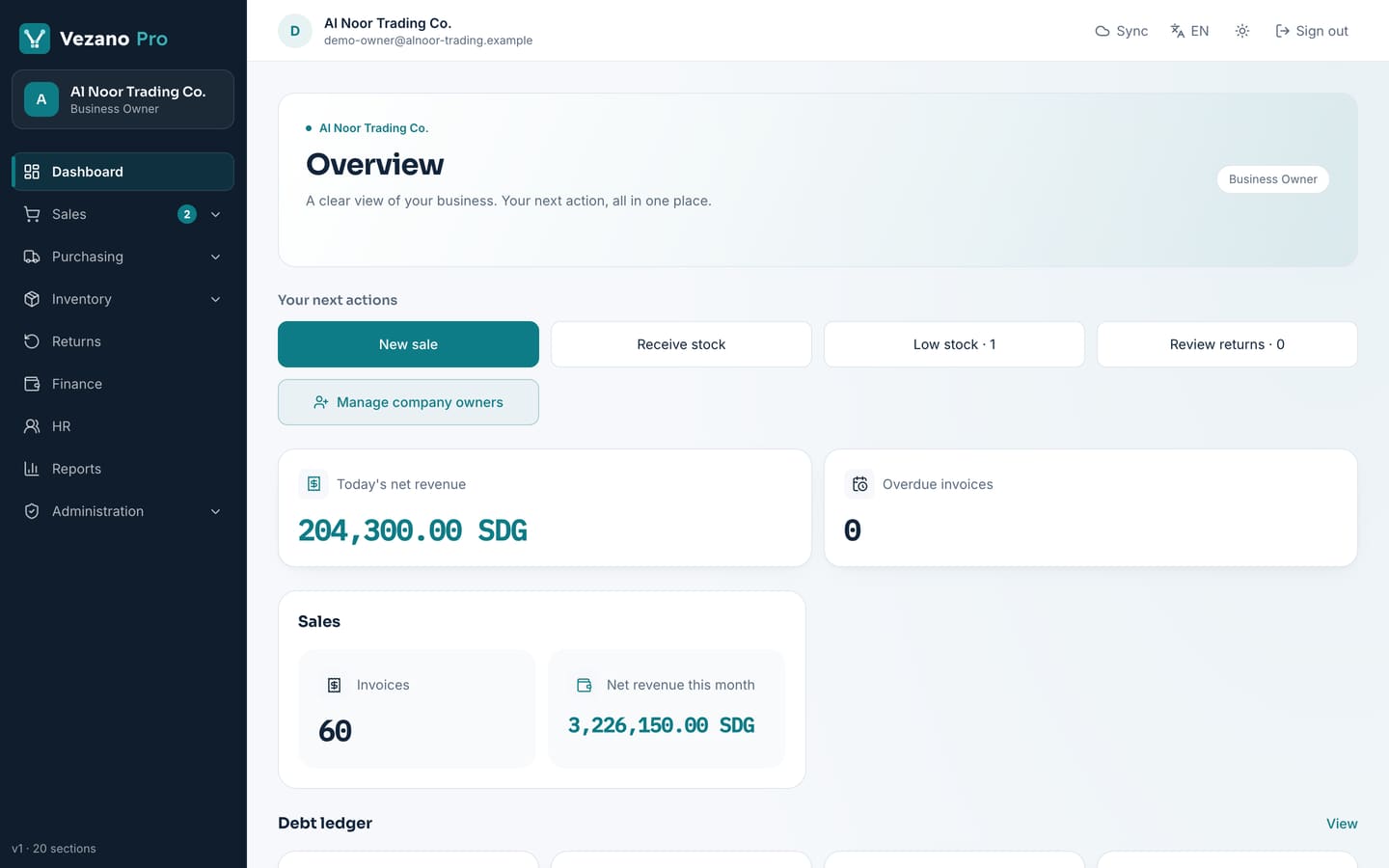Click the user avatar D in header
Screen dimensions: 1389x868
[x=295, y=31]
